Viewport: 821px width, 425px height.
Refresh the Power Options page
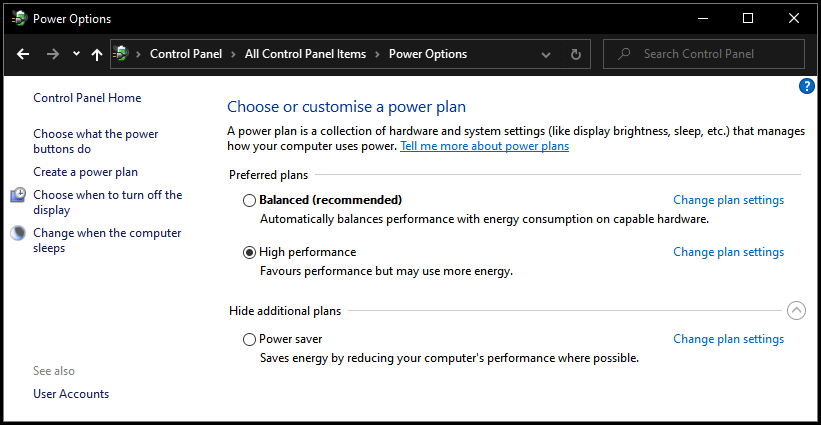pyautogui.click(x=576, y=54)
